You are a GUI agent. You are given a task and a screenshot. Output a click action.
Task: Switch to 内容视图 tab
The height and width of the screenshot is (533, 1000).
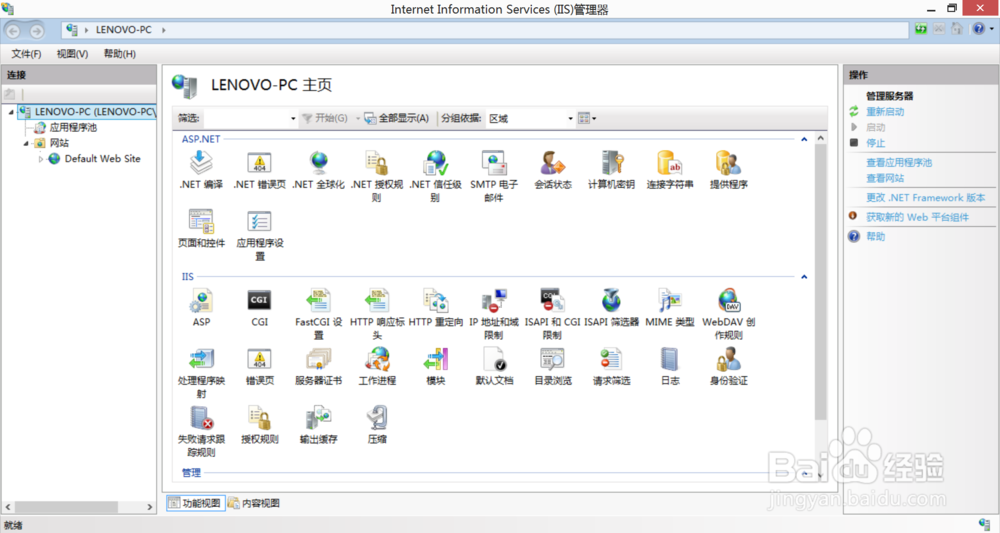(254, 503)
